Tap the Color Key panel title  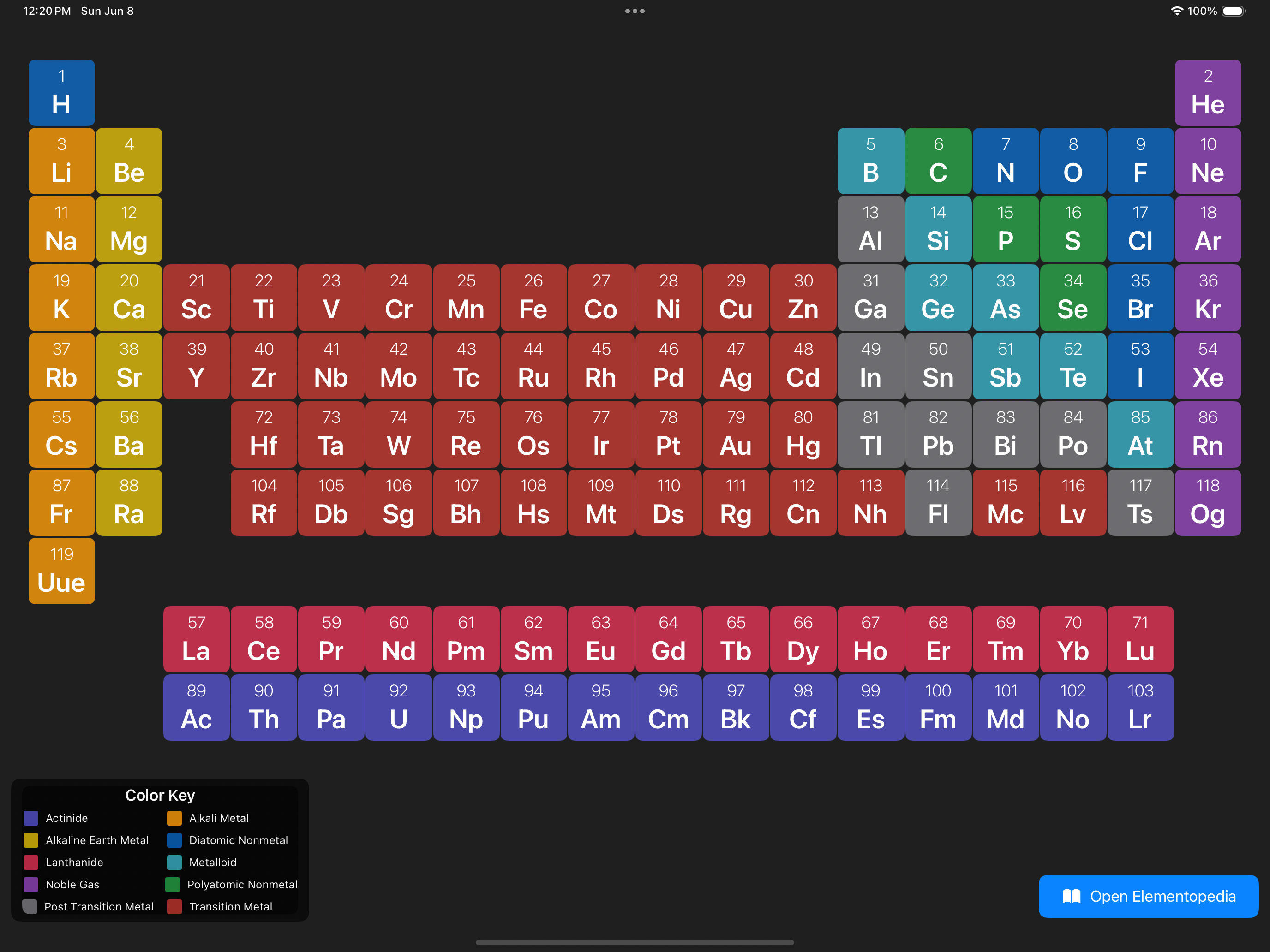(x=160, y=795)
